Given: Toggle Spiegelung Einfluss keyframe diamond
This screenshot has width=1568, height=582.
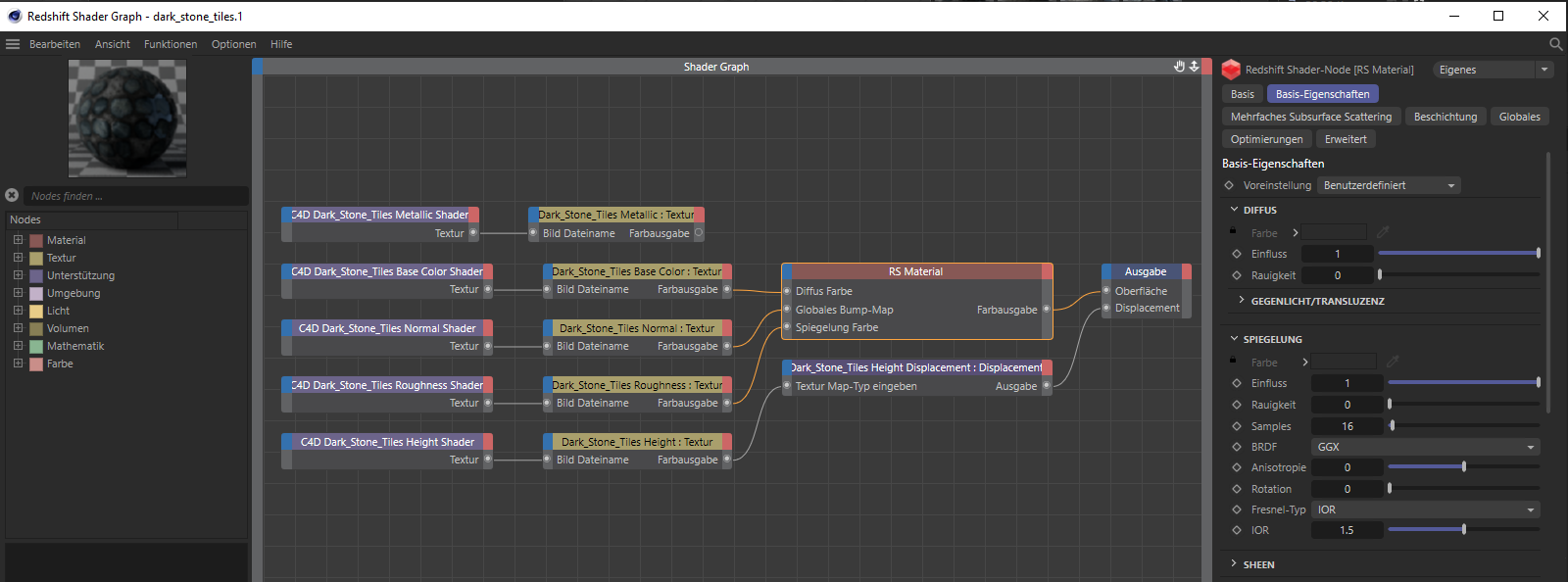Looking at the screenshot, I should coord(1237,383).
